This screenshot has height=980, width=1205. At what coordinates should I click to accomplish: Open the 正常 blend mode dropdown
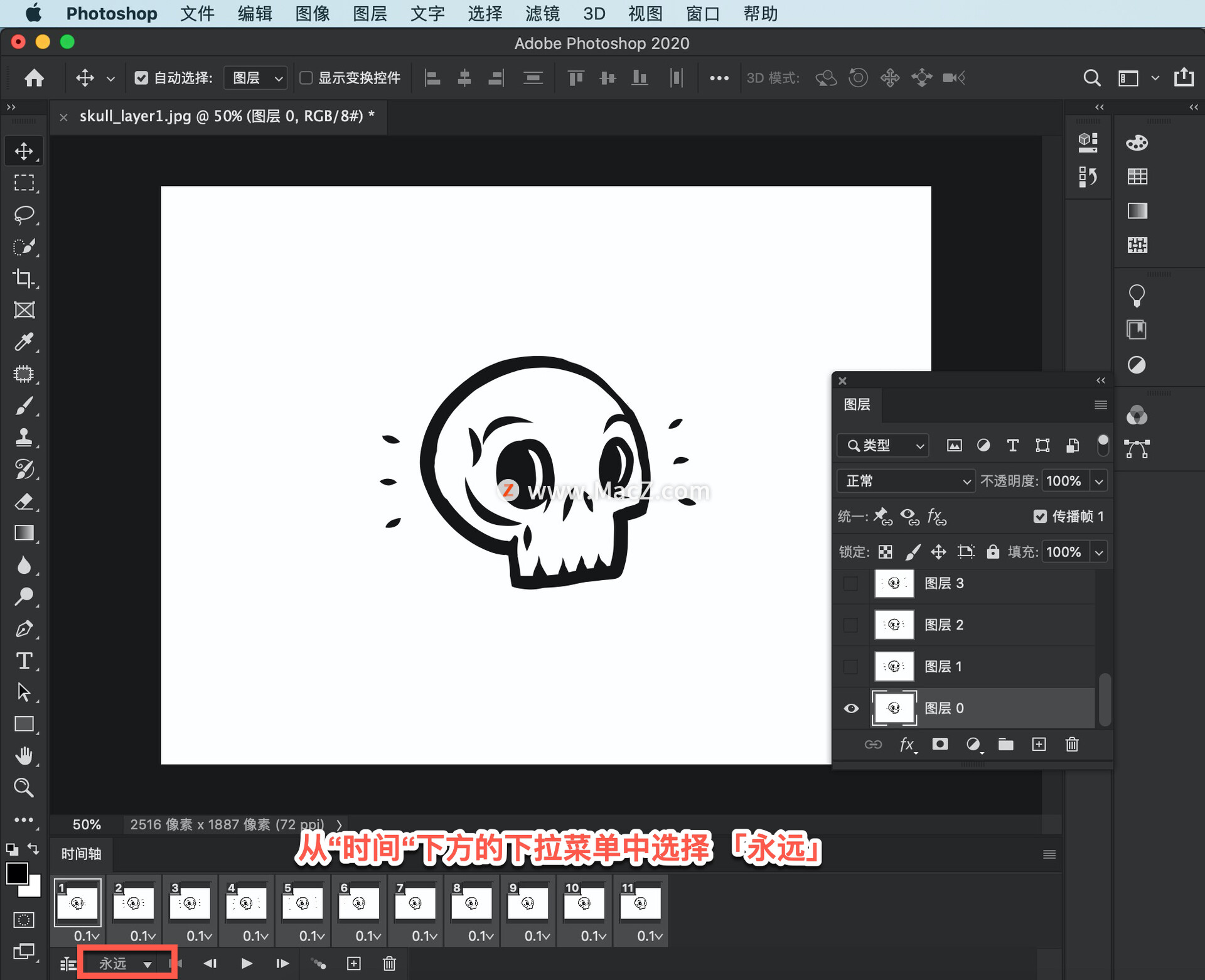906,481
